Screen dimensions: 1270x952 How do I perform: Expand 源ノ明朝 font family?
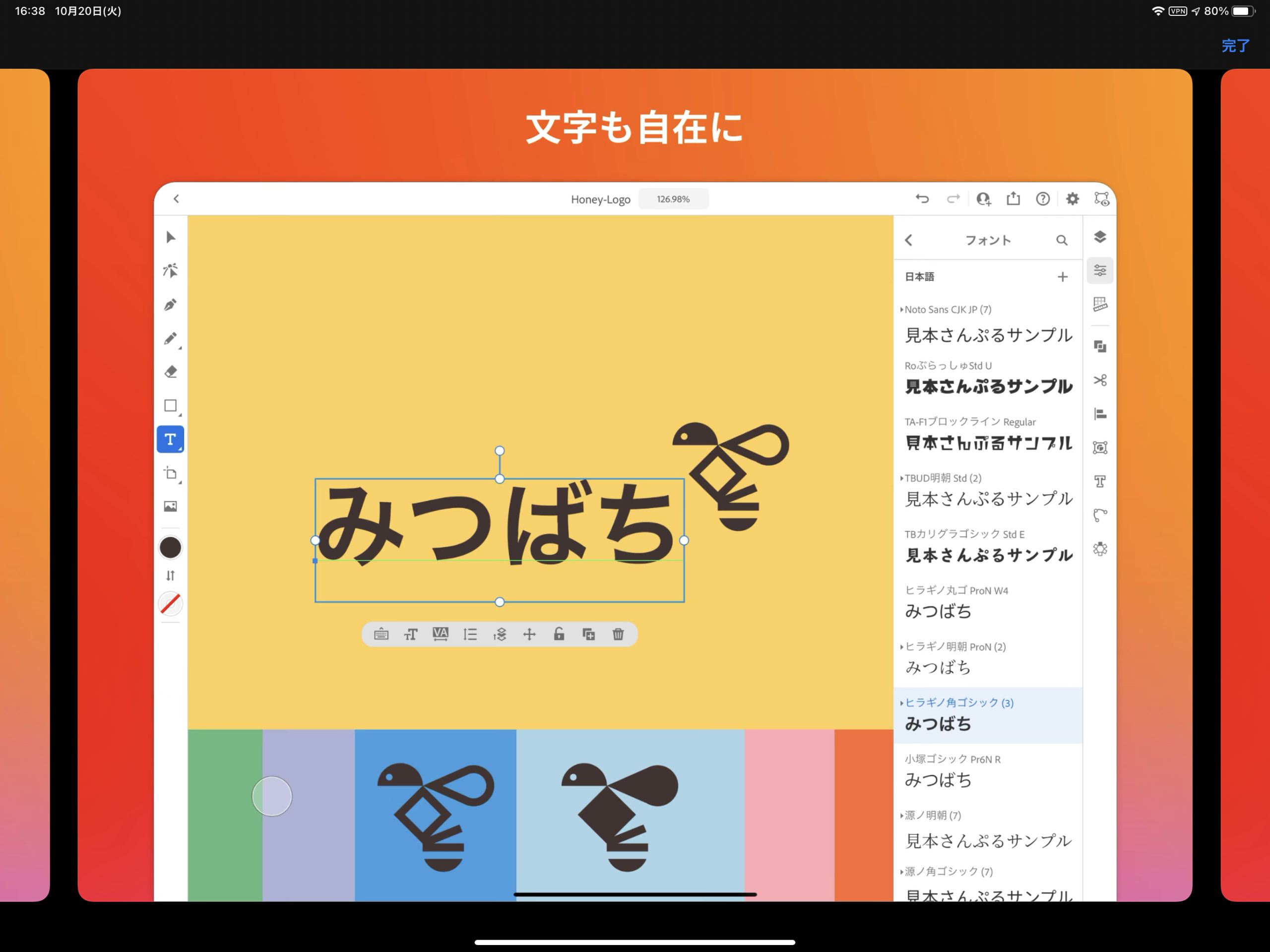click(902, 816)
